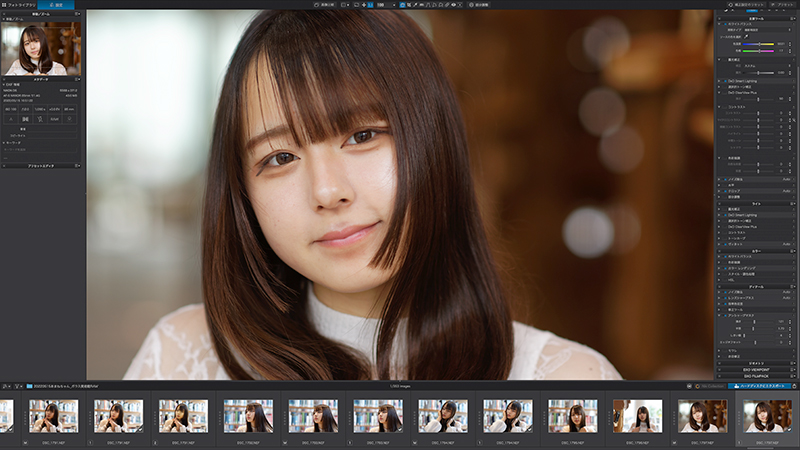Switch to the PhotoLibrary tab
Screen dimensions: 800x450
pyautogui.click(x=20, y=4)
